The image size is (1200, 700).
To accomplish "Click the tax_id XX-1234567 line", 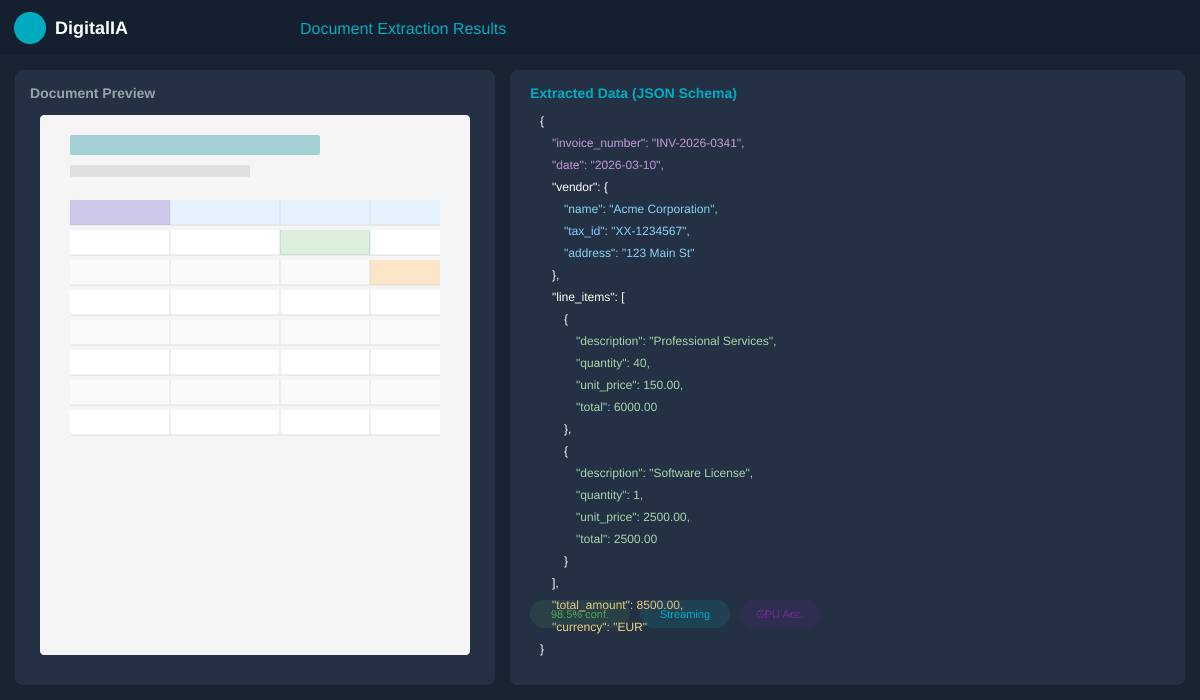I will [626, 231].
